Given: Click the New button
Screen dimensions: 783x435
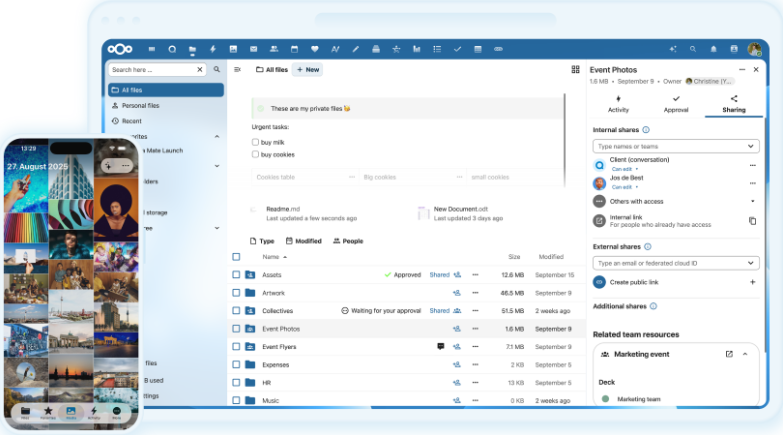Looking at the screenshot, I should (308, 69).
